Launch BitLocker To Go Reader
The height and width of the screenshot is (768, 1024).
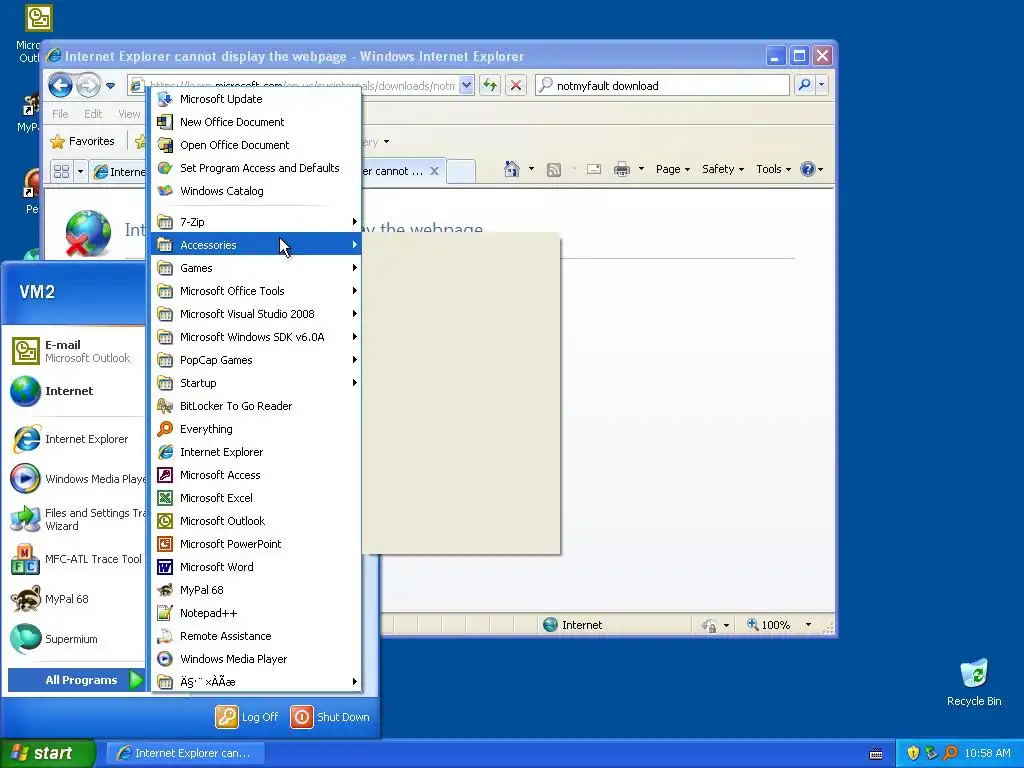(x=256, y=406)
